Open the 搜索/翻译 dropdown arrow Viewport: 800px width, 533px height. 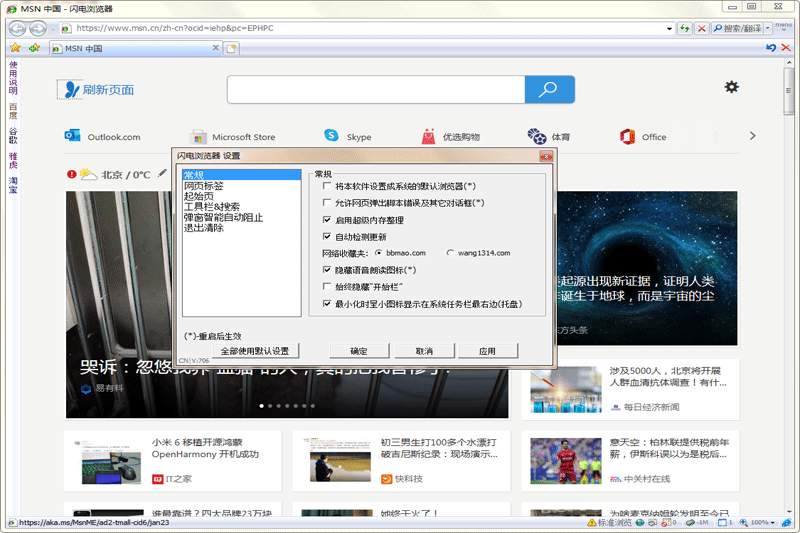point(768,29)
